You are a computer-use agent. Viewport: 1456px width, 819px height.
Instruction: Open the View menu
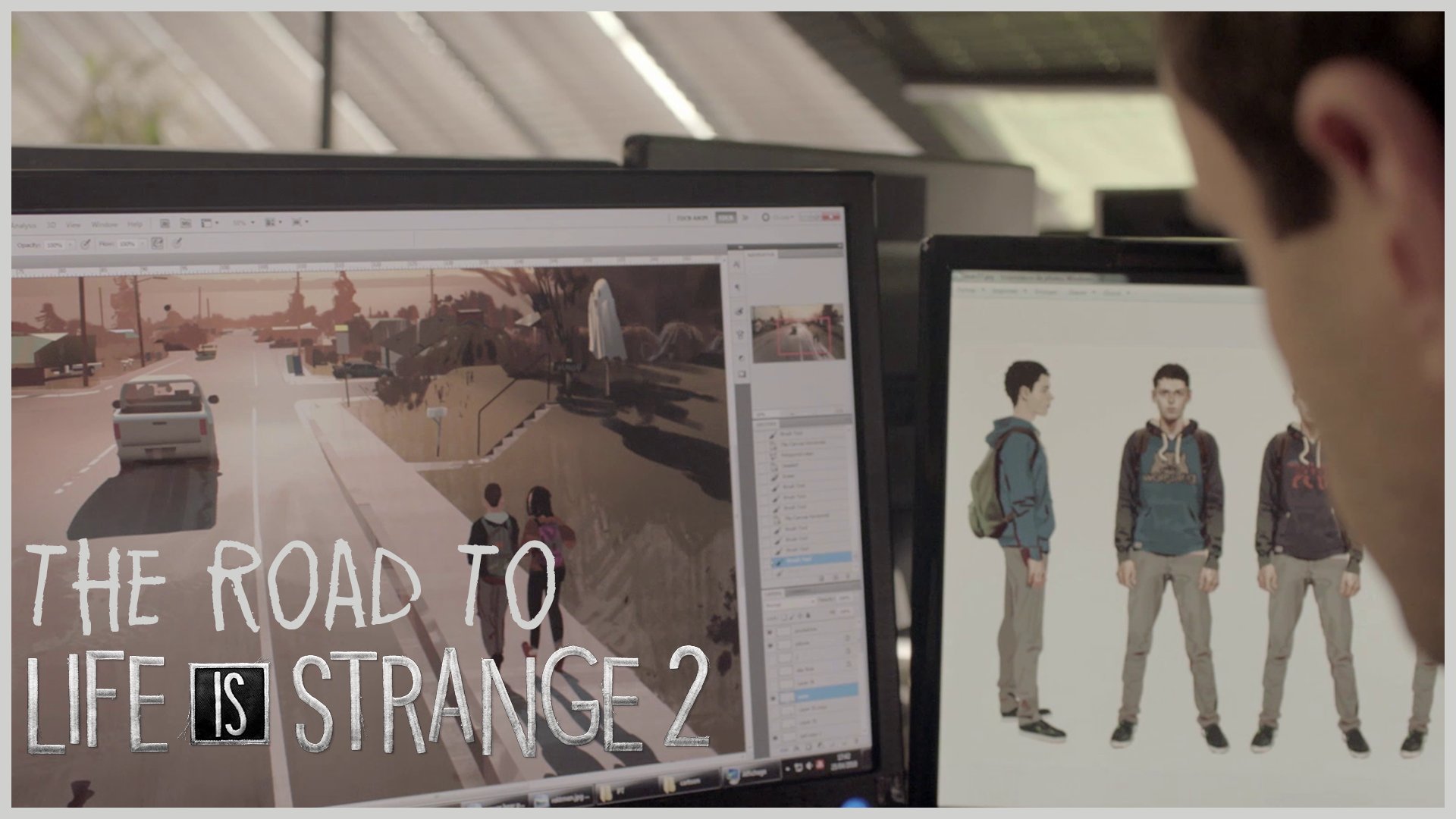tap(74, 224)
